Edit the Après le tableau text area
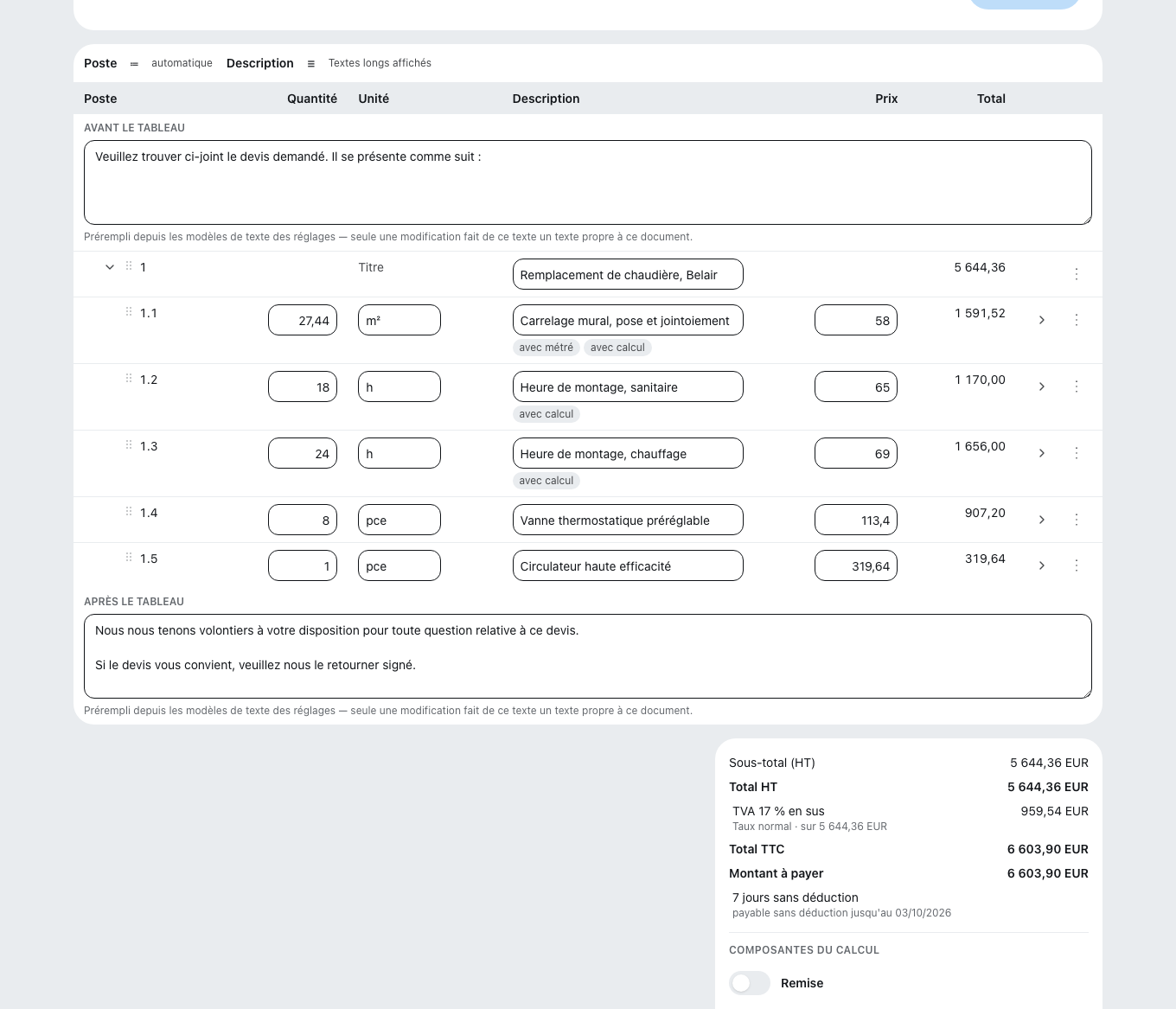The width and height of the screenshot is (1176, 1009). coord(588,656)
